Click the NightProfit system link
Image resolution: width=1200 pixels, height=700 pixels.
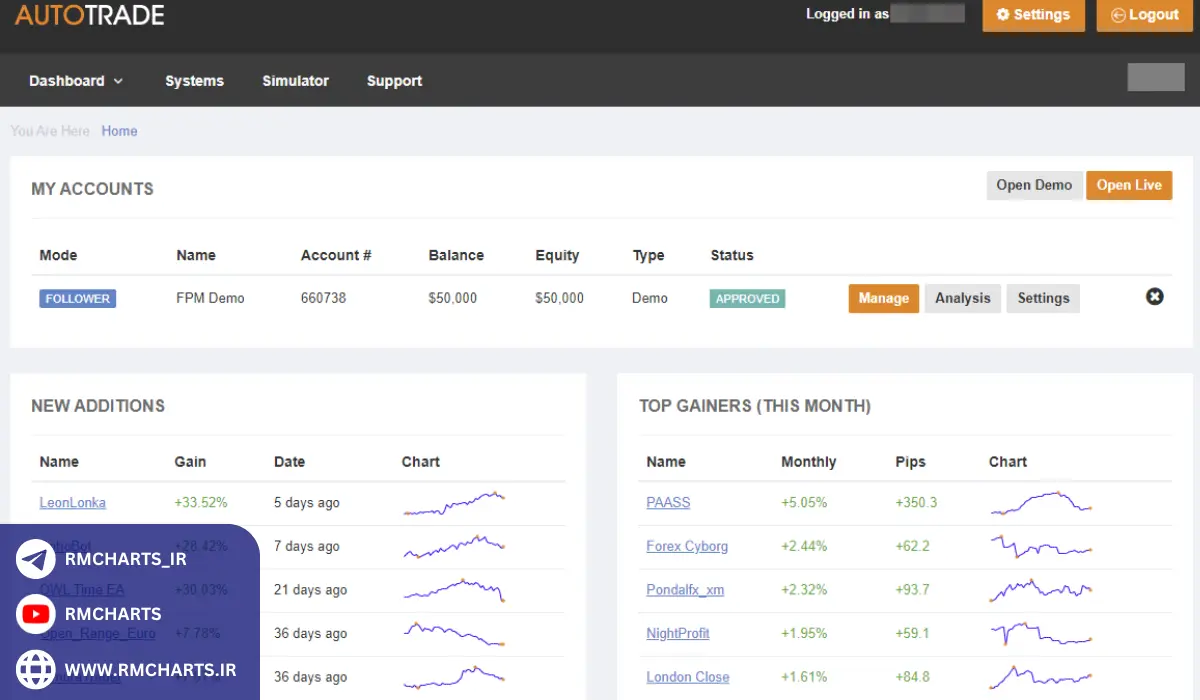coord(677,633)
